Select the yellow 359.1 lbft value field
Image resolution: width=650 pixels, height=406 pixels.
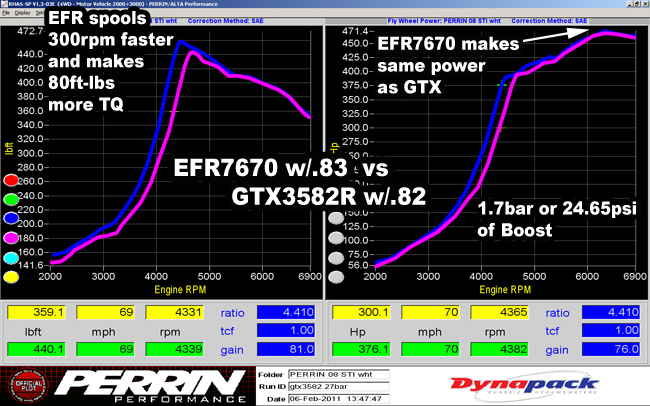(x=36, y=312)
